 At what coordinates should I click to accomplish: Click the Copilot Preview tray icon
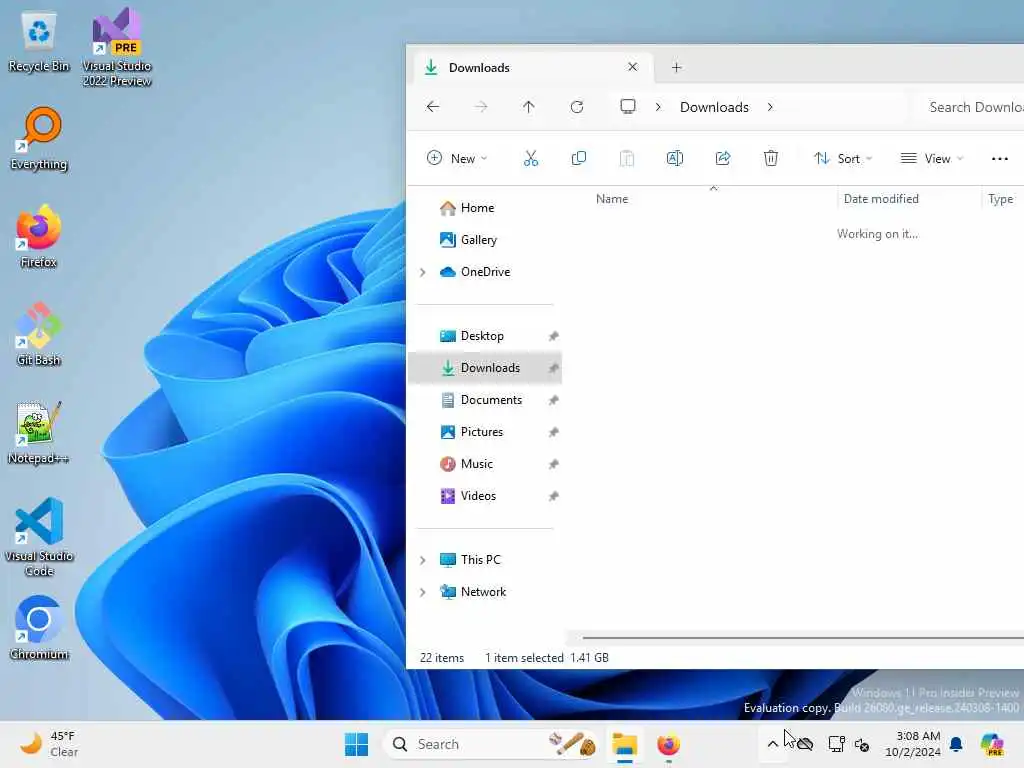[992, 744]
